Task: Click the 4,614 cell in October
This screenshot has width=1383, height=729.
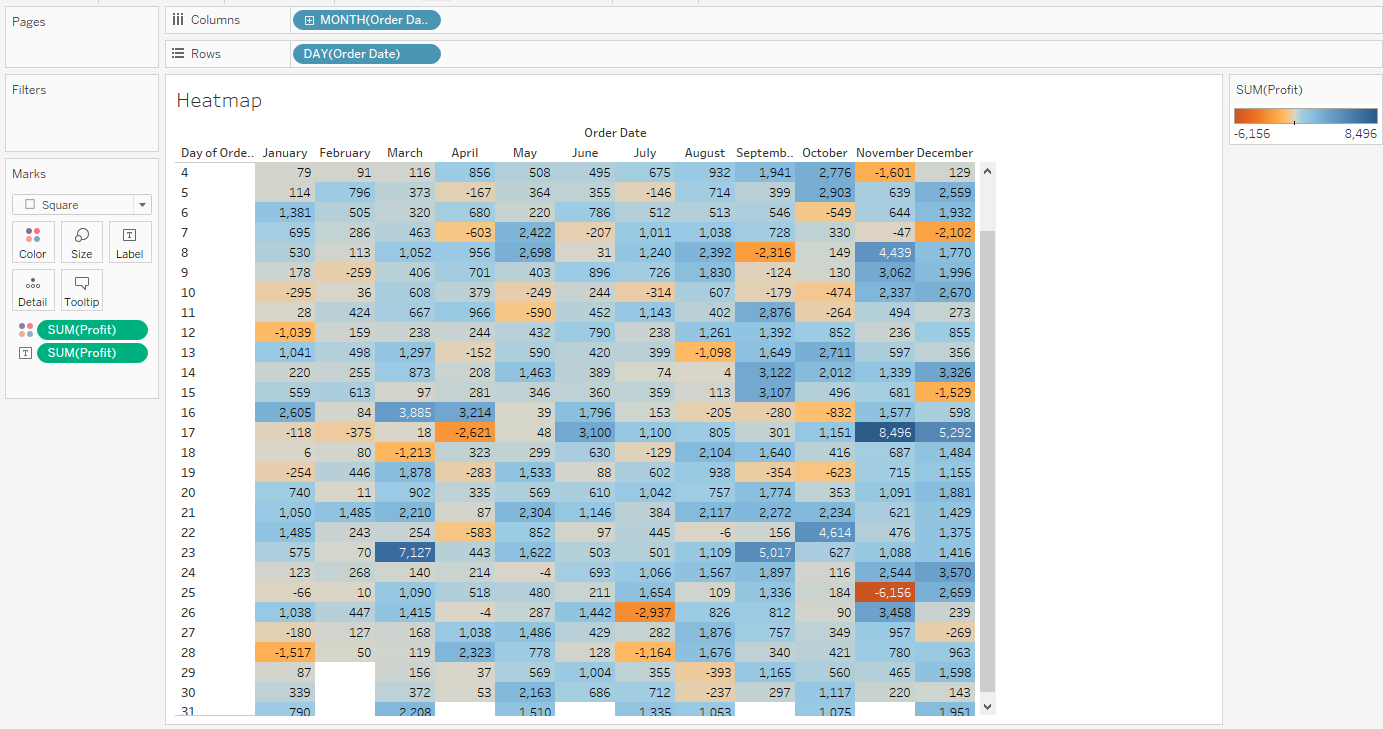Action: 825,532
